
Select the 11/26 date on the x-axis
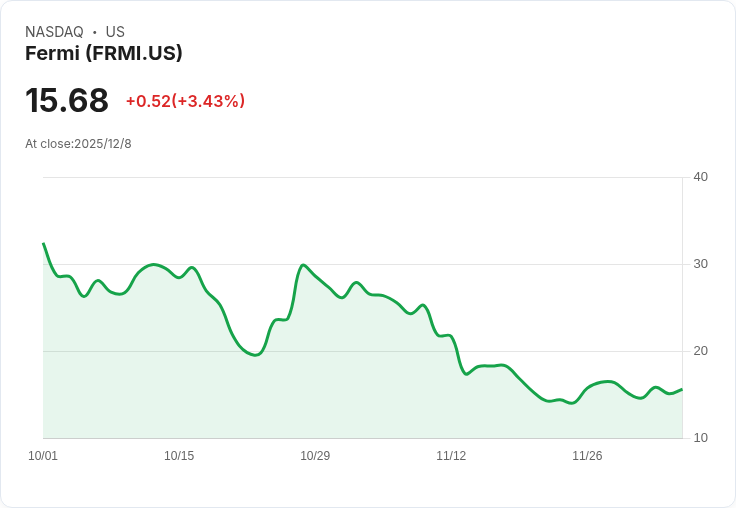587,456
